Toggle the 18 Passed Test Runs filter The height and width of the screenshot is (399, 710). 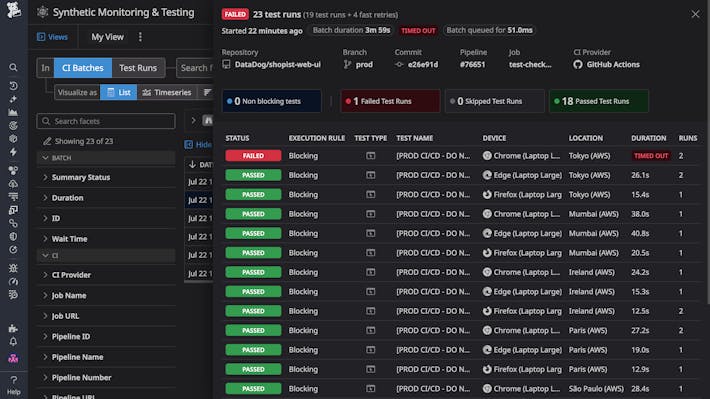(599, 101)
